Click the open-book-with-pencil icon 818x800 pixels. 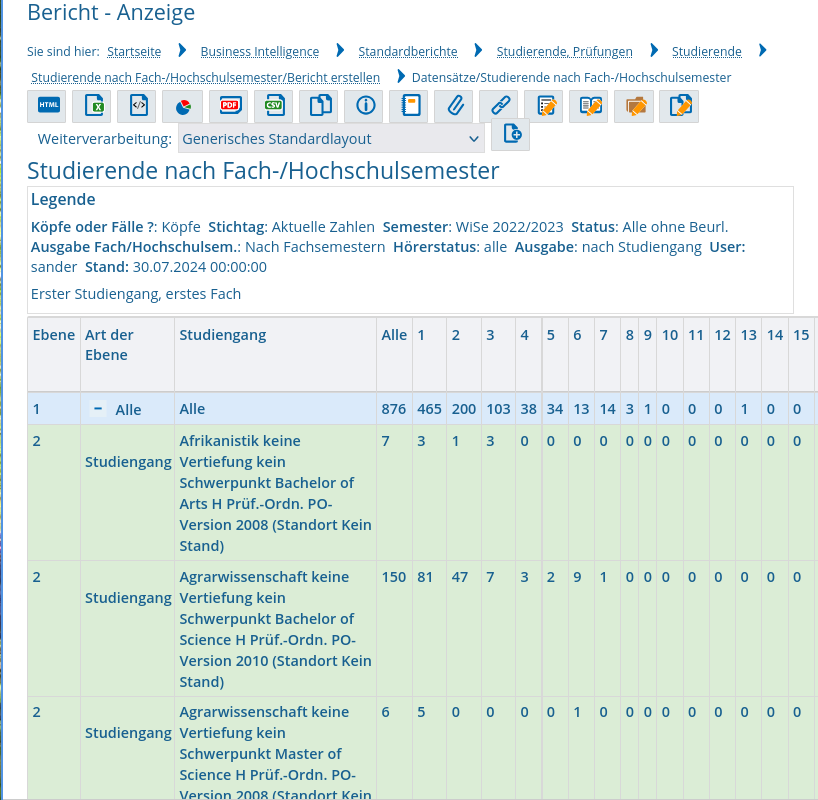click(588, 106)
